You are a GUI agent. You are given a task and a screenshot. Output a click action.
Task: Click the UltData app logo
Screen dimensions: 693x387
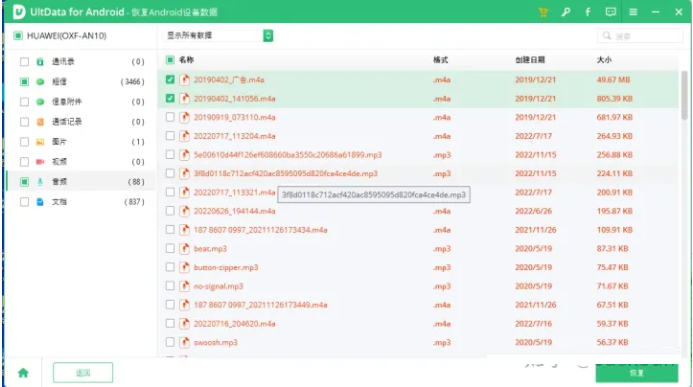pyautogui.click(x=19, y=12)
